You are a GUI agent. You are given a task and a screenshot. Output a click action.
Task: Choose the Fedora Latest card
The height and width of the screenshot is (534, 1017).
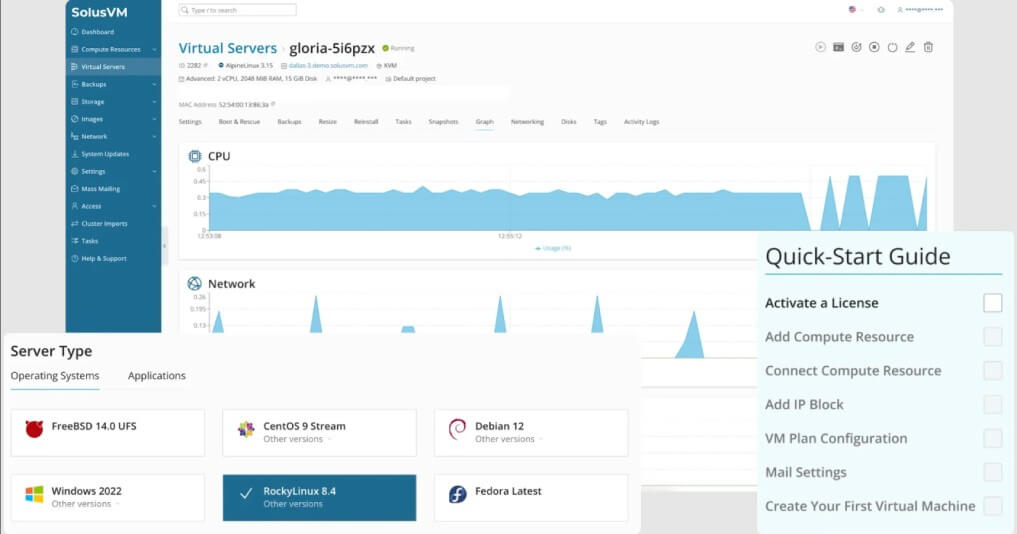(531, 498)
